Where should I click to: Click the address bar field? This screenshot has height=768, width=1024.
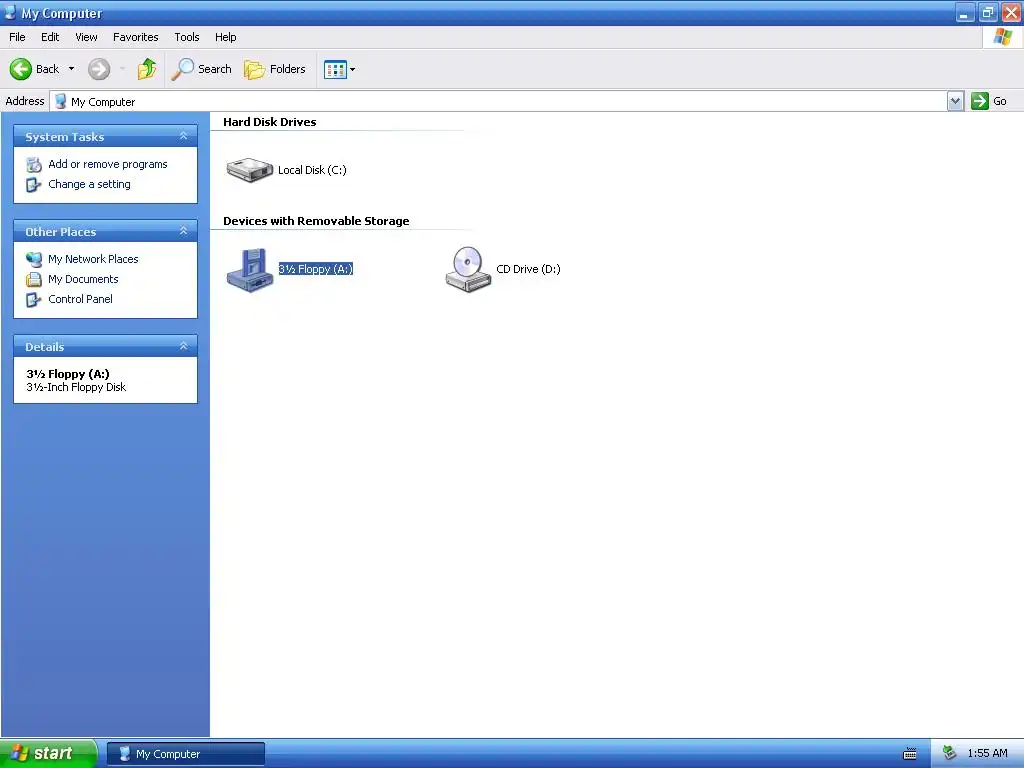pos(498,101)
